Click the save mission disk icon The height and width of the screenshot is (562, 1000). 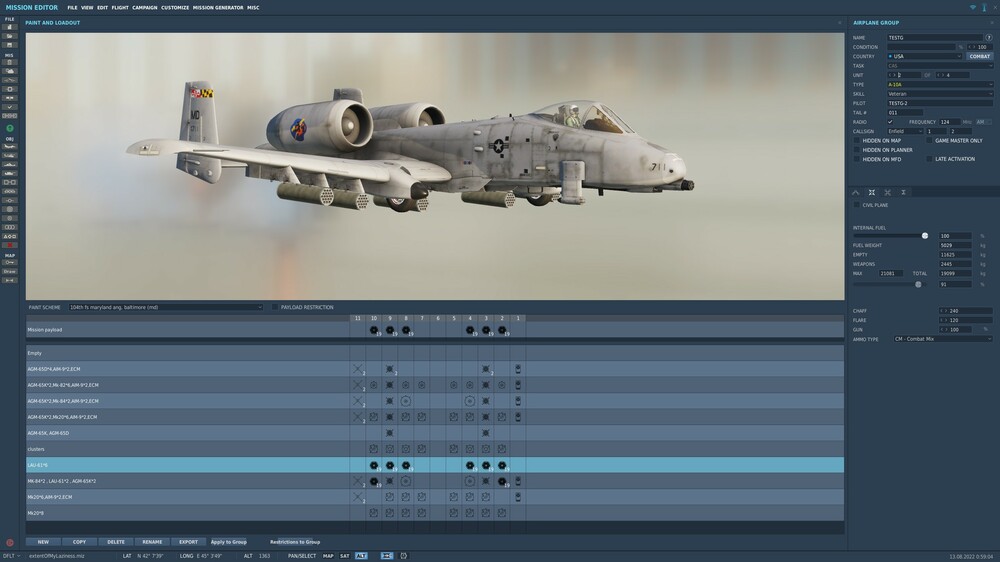coord(10,45)
